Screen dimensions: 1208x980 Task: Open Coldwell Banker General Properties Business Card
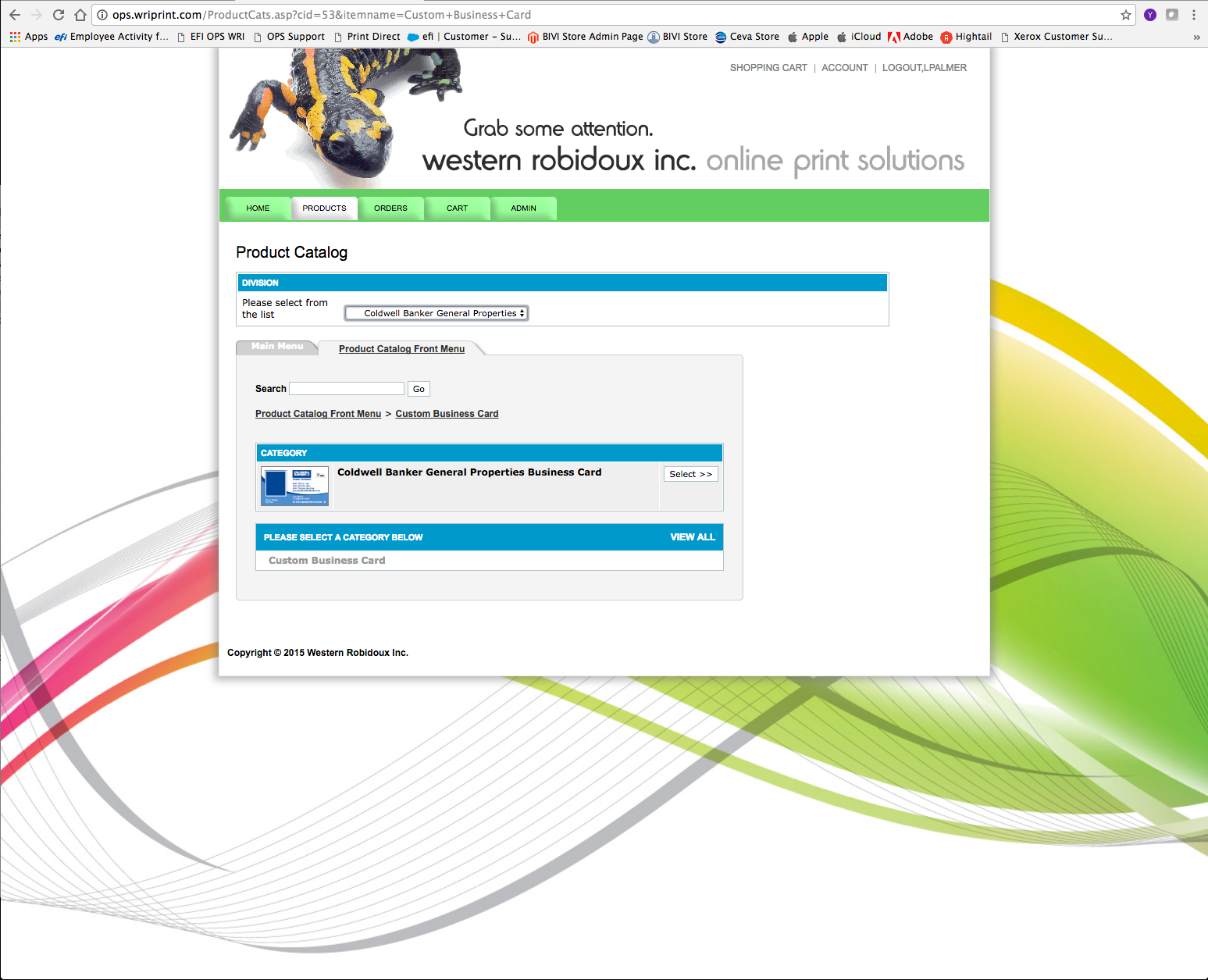click(469, 472)
